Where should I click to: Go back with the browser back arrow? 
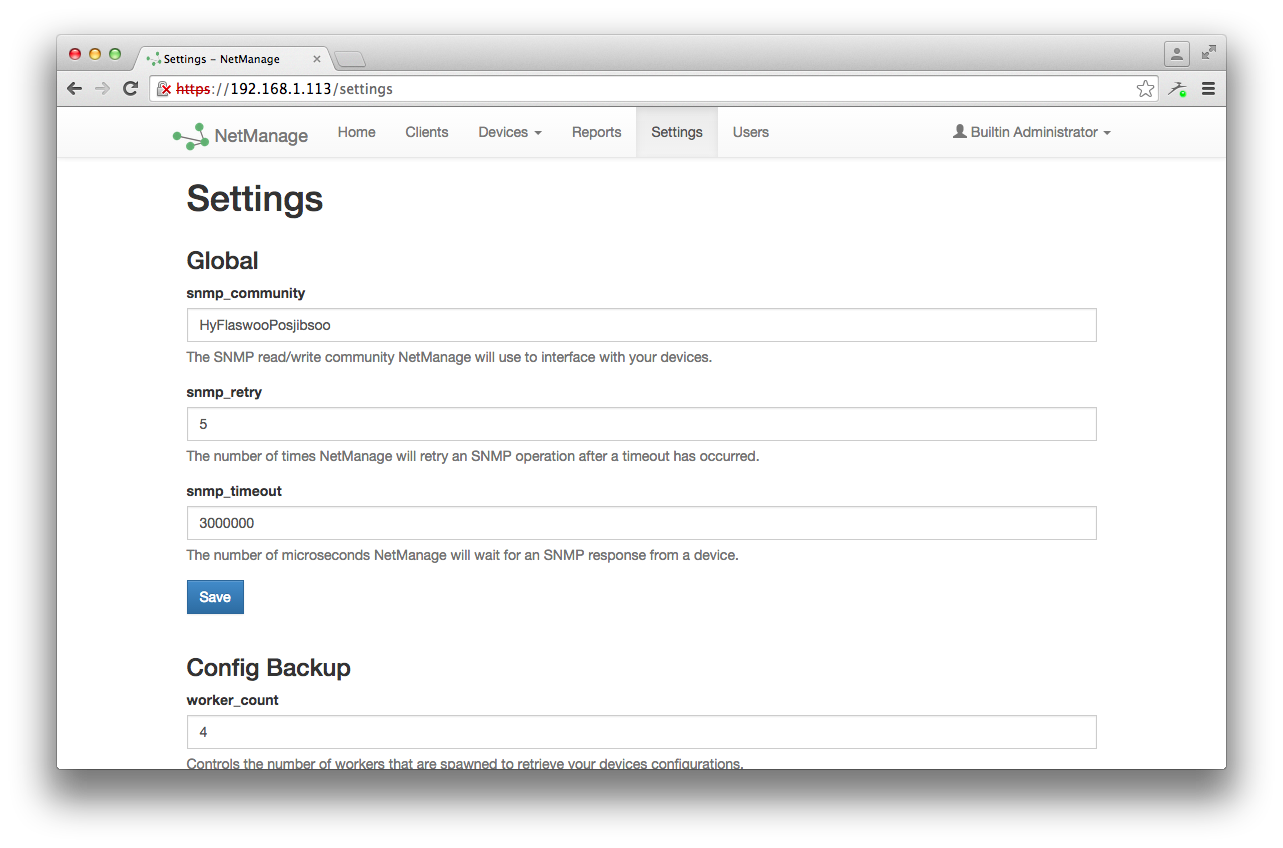click(x=75, y=88)
